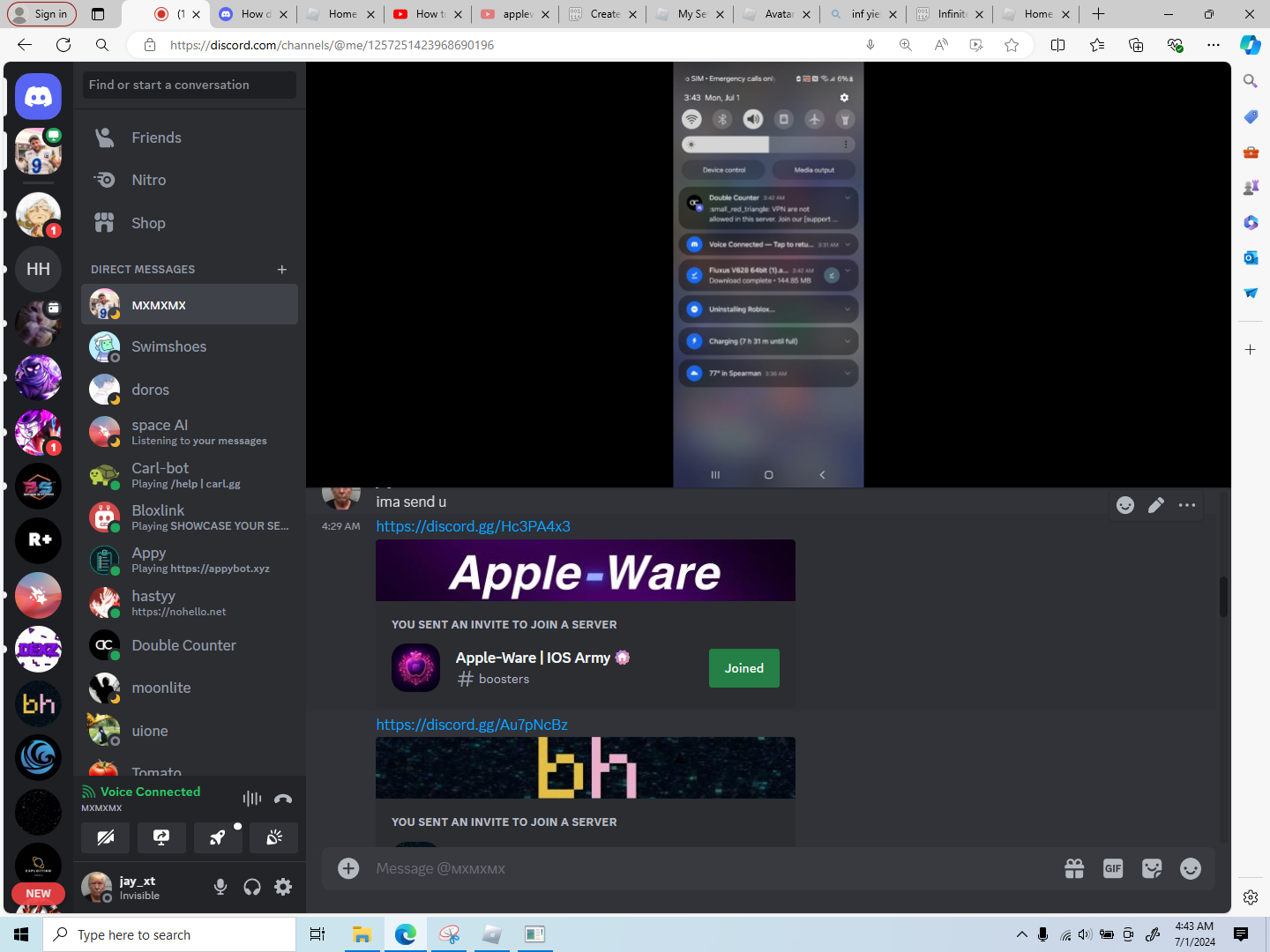Open Friends page

coord(190,138)
